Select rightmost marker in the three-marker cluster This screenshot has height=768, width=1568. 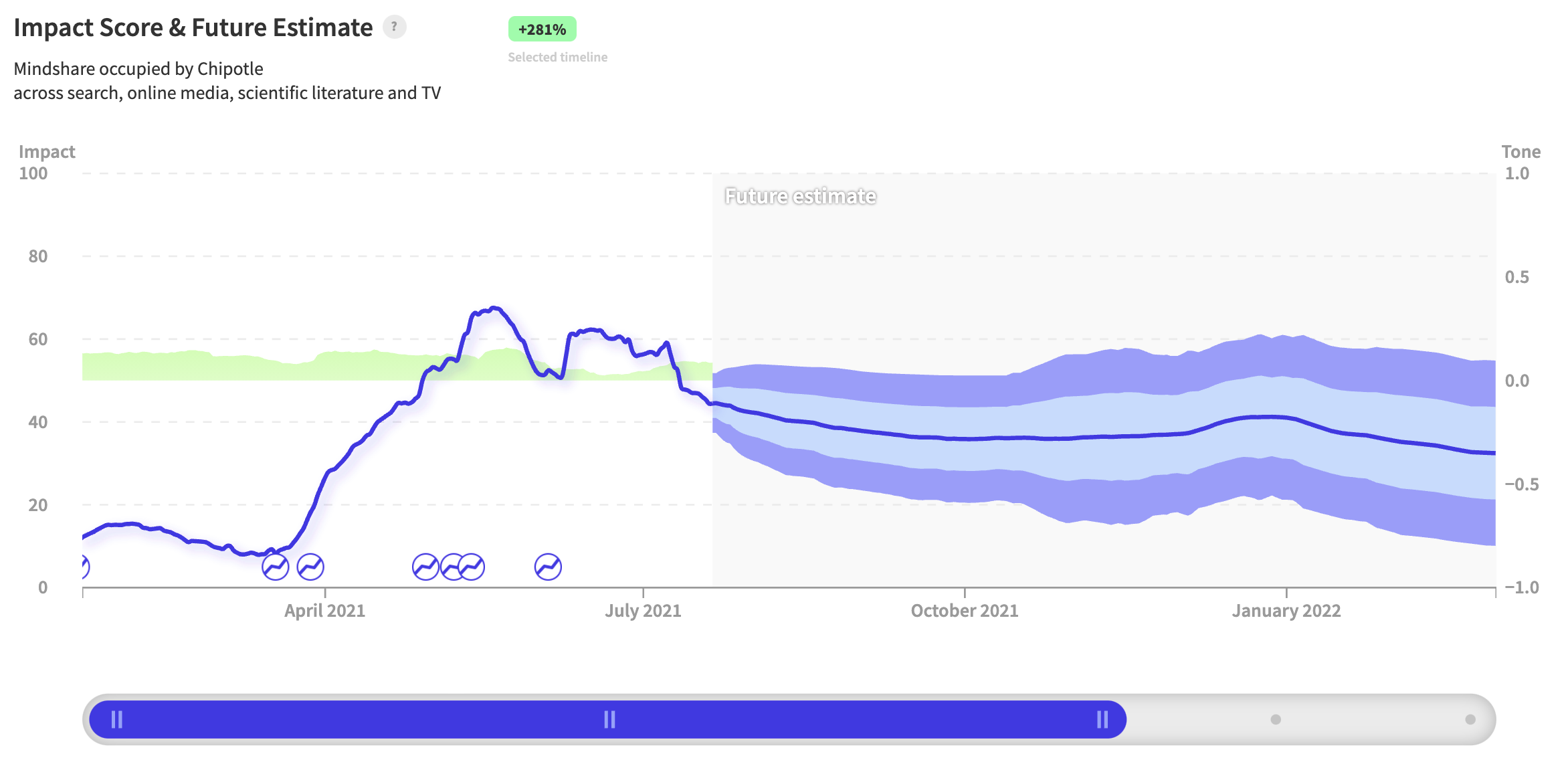472,567
